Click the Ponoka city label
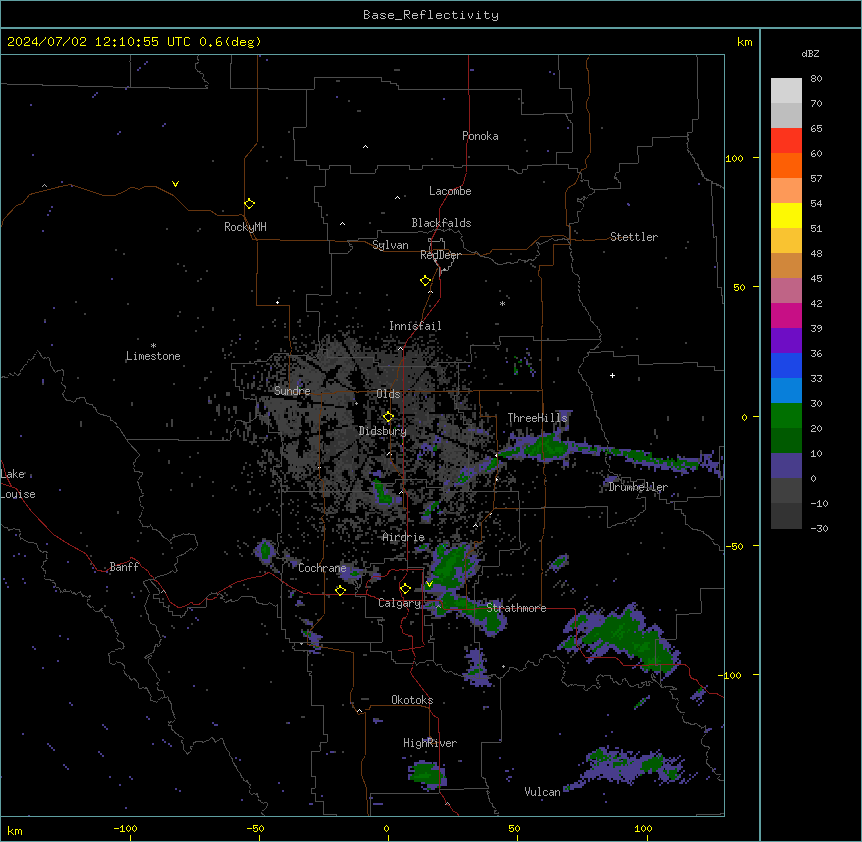 click(x=480, y=136)
